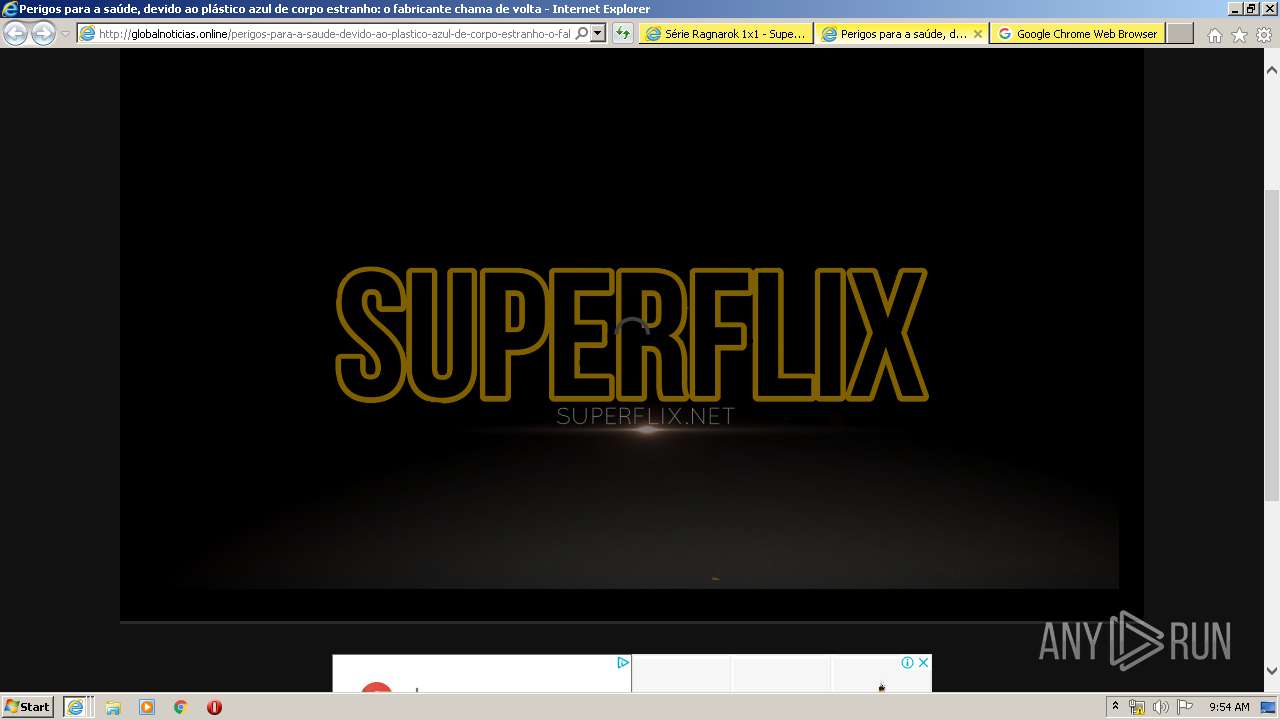The width and height of the screenshot is (1280, 720).
Task: Open the Home page icon
Action: pos(1214,35)
